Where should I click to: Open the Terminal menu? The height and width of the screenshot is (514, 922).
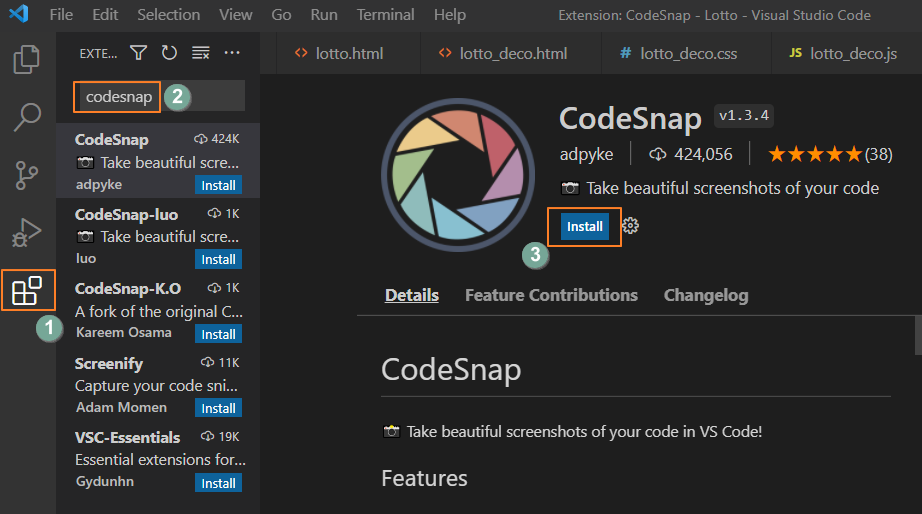pos(385,15)
